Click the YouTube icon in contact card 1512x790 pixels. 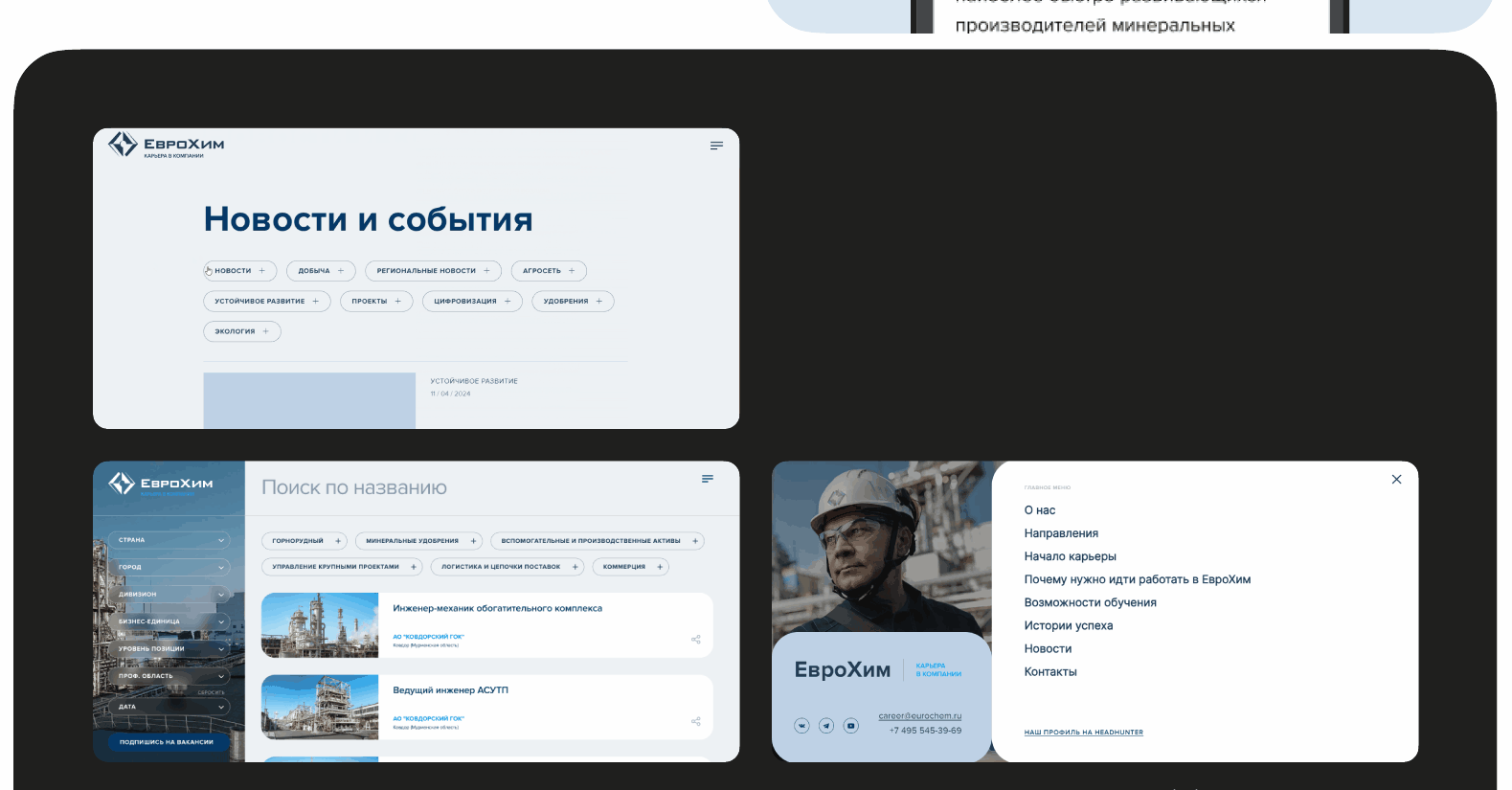[x=850, y=726]
